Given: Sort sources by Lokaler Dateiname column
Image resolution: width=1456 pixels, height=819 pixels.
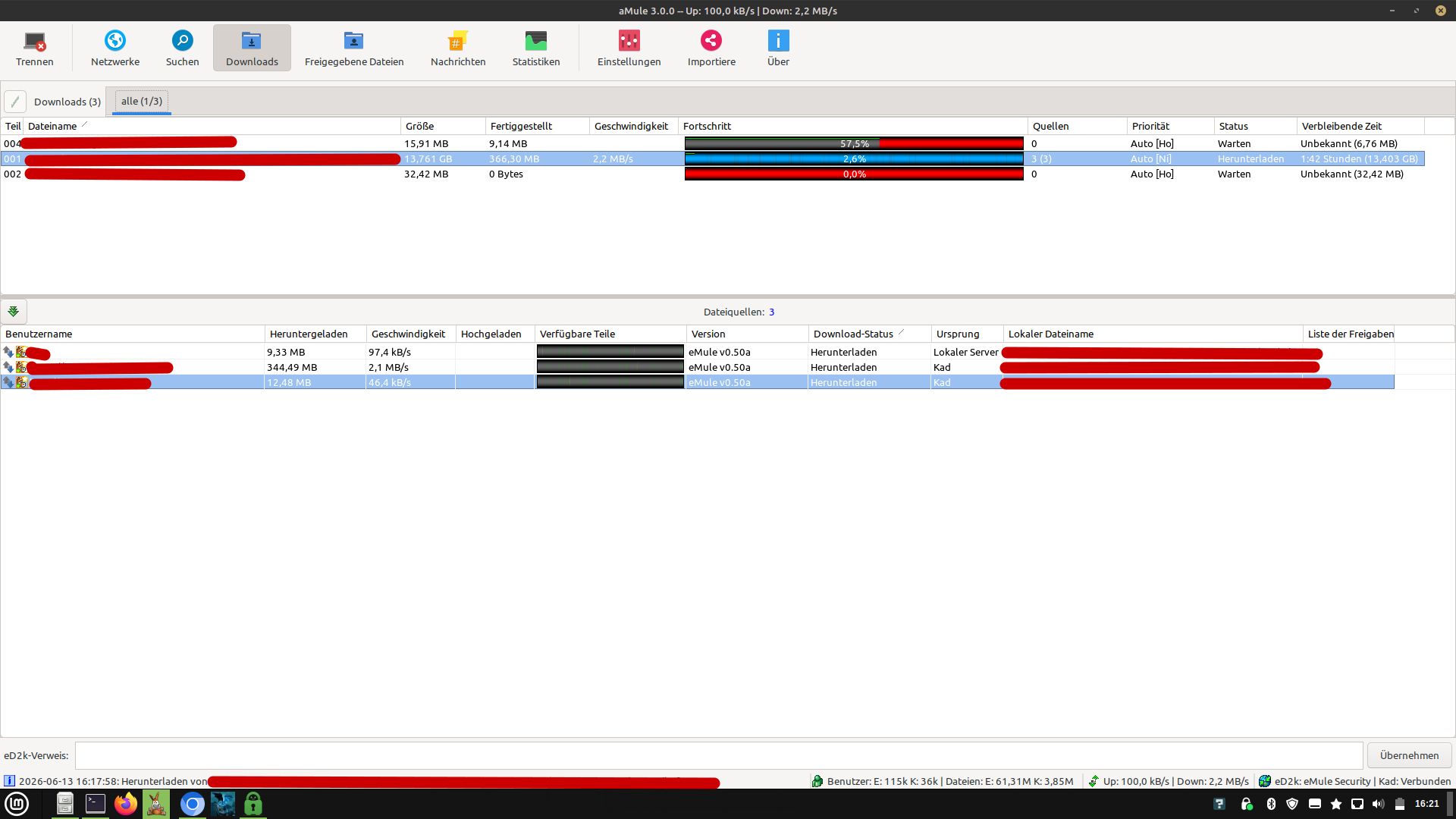Looking at the screenshot, I should click(x=1153, y=334).
